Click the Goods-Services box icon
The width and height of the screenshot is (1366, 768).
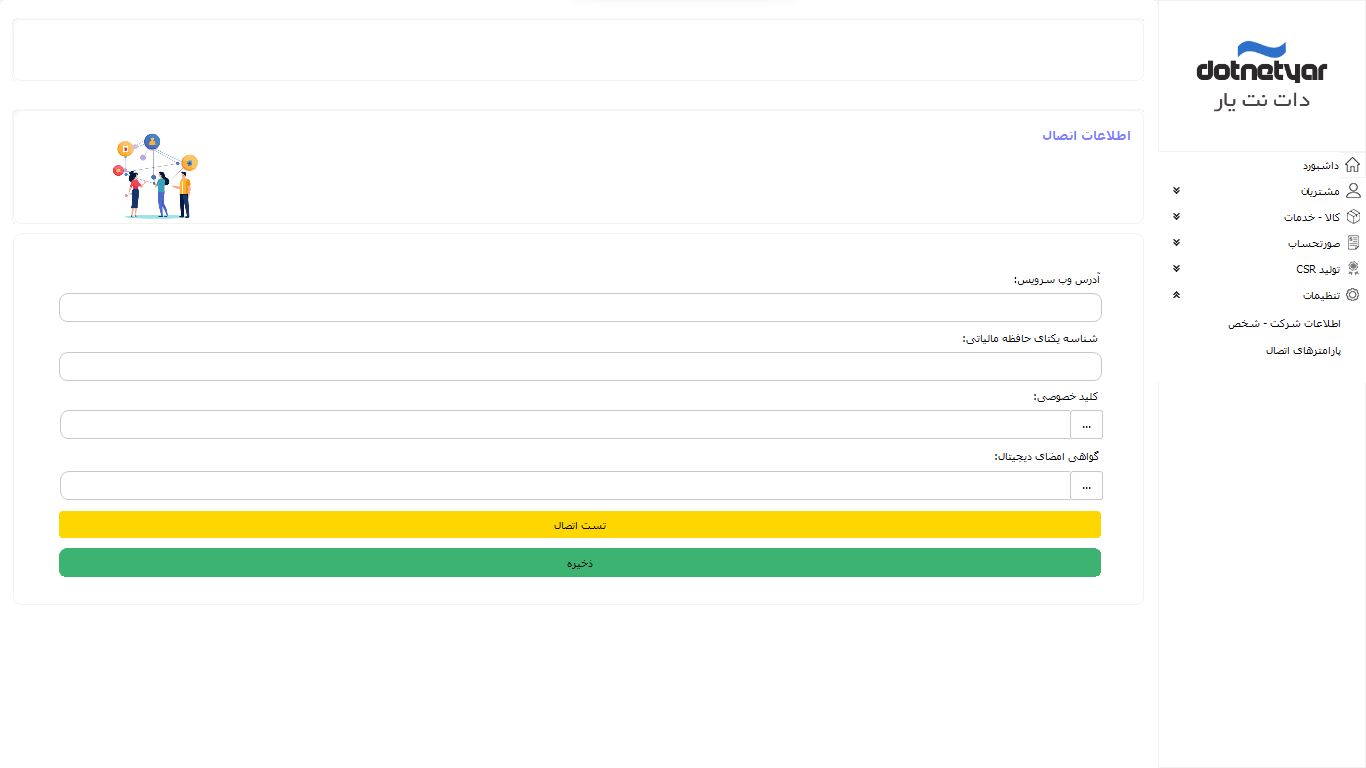[1352, 217]
